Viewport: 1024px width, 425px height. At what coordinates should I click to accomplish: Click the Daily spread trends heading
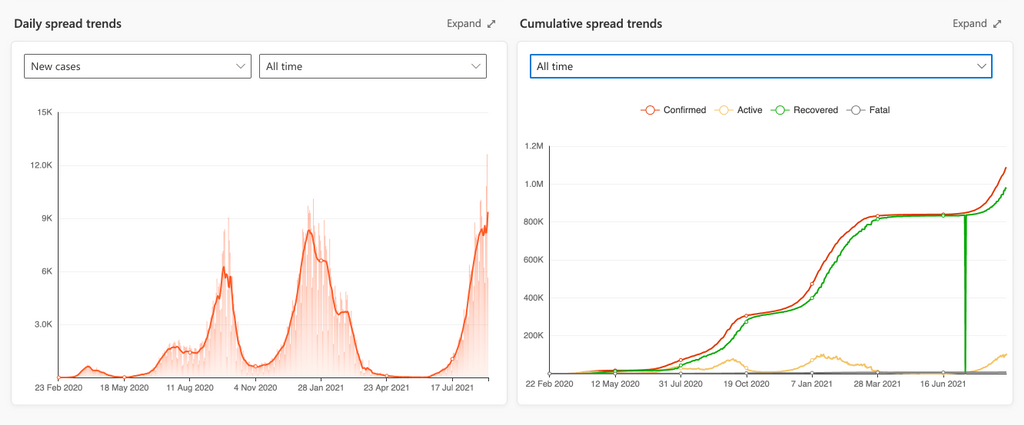(x=68, y=24)
